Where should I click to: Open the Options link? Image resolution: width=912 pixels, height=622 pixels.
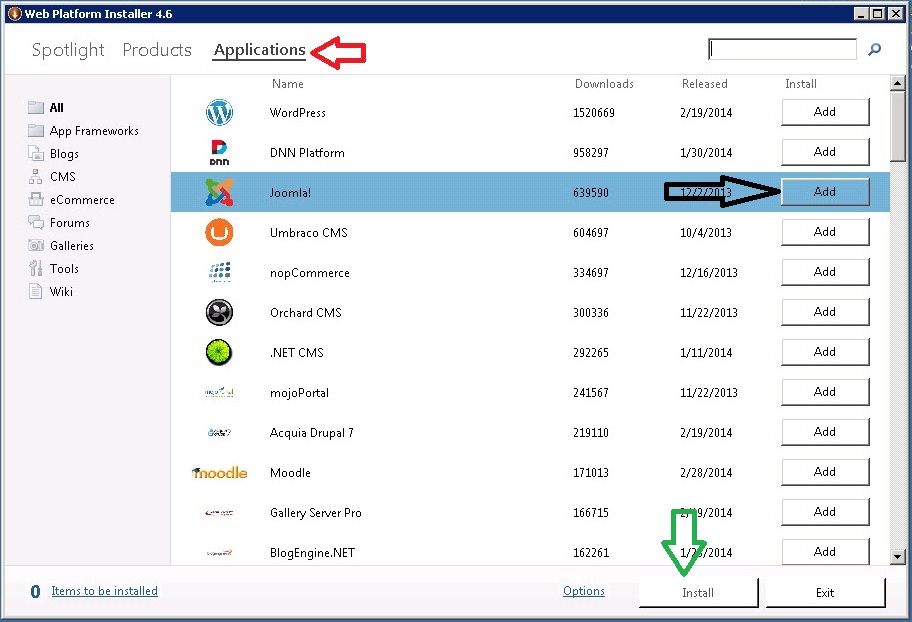(583, 591)
